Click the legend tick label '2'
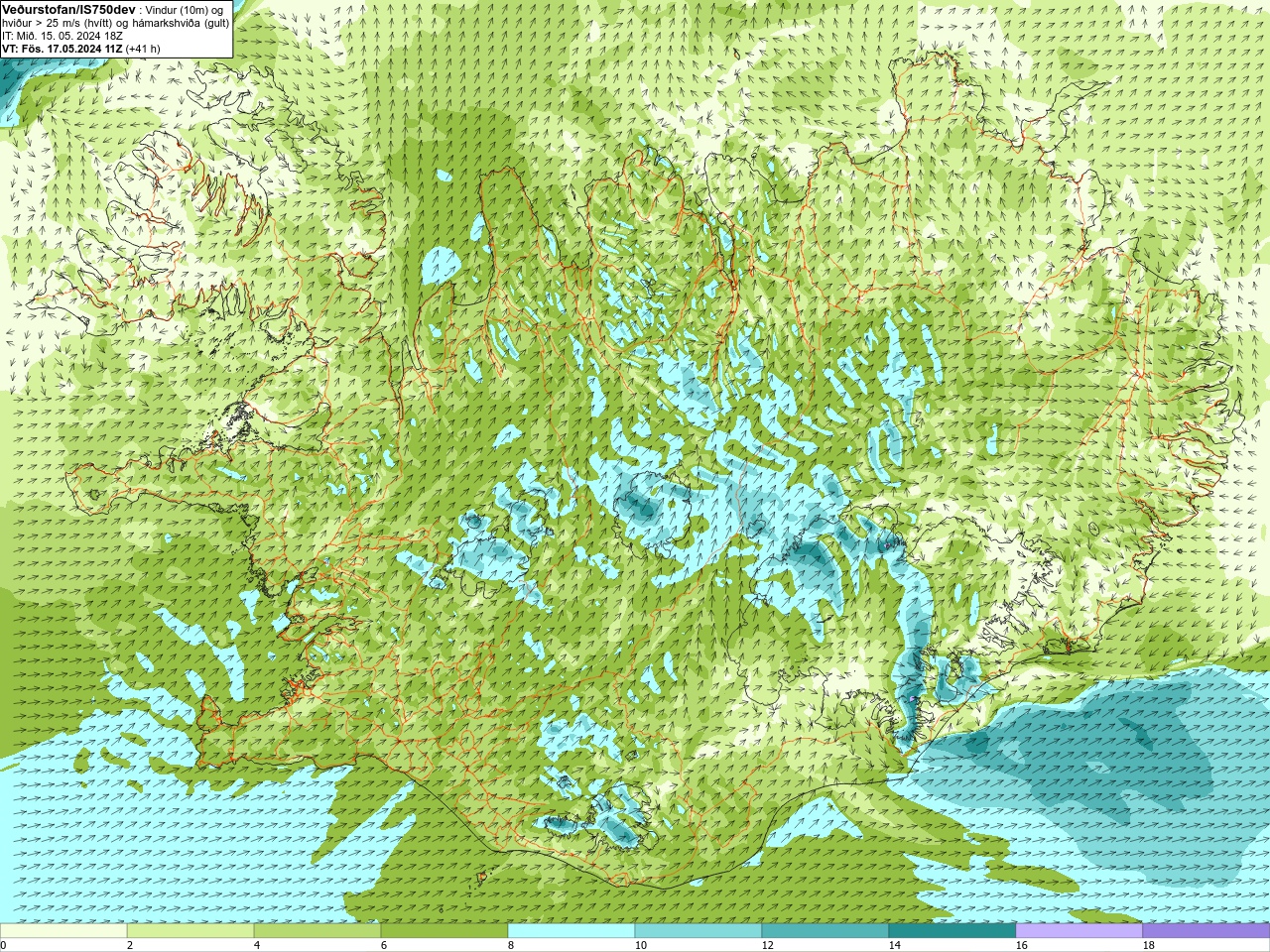The width and height of the screenshot is (1270, 952). point(130,945)
